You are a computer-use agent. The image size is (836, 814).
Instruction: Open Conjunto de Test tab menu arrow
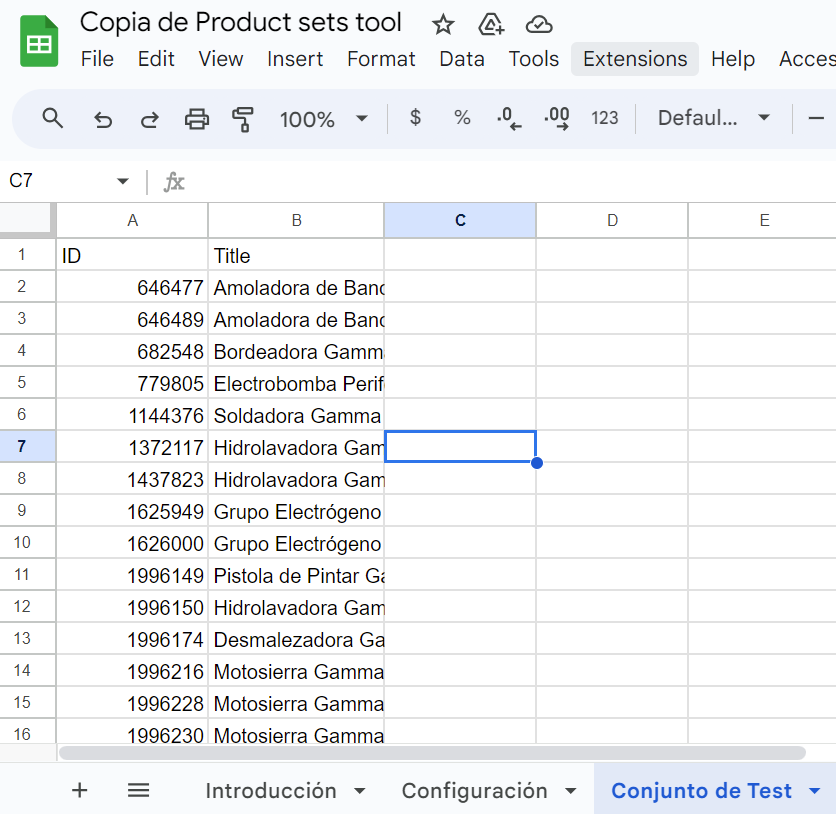click(x=814, y=791)
